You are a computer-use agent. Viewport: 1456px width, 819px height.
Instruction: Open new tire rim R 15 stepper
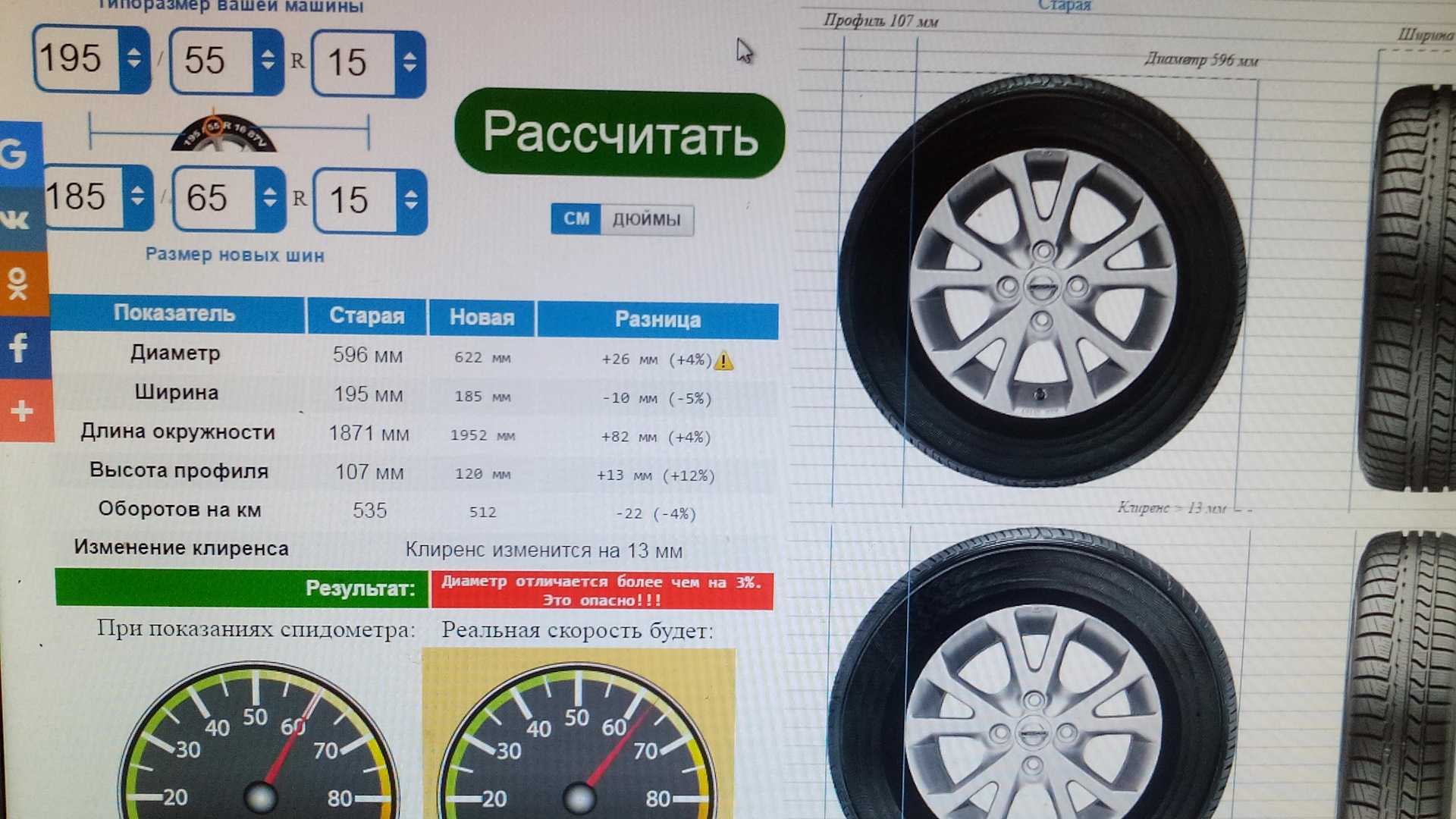pyautogui.click(x=411, y=201)
